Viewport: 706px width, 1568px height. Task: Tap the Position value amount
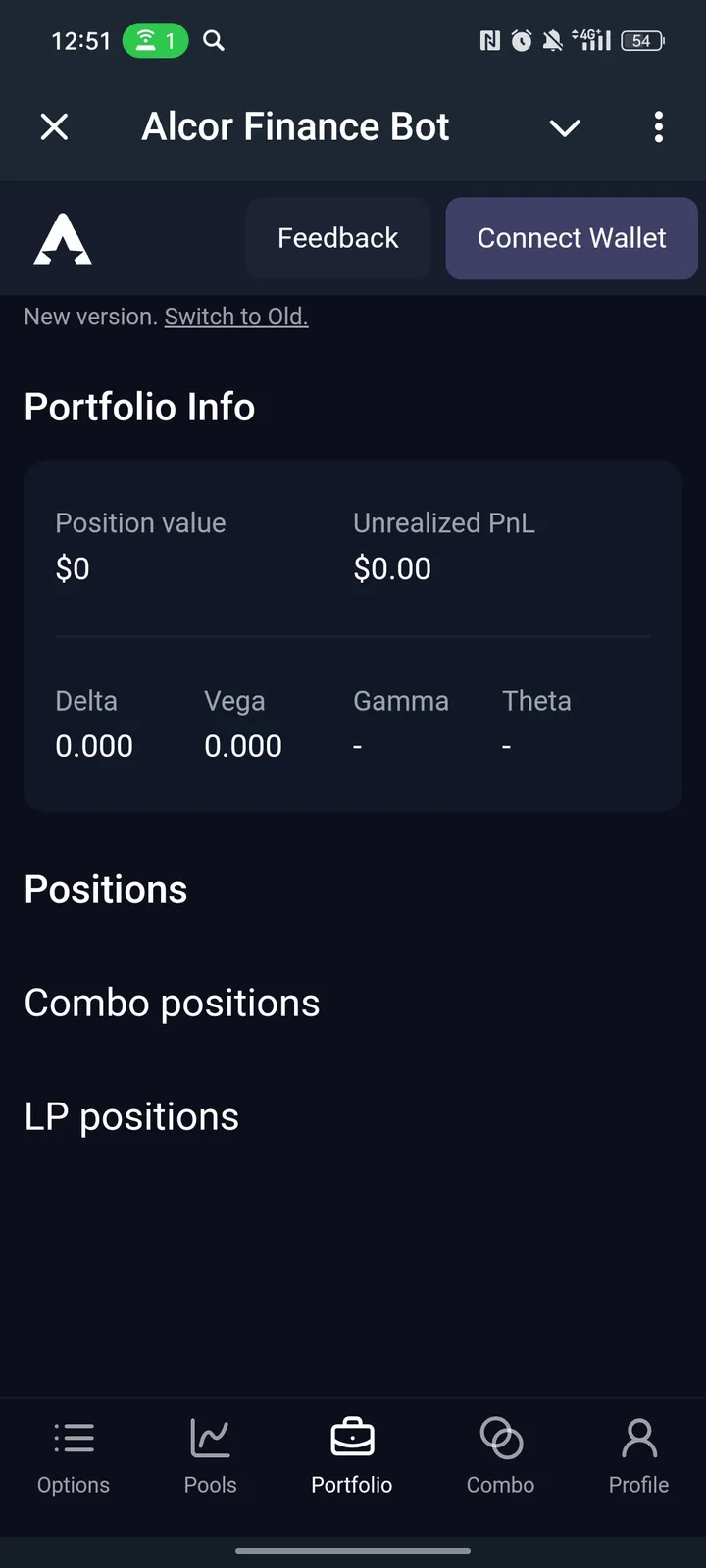coord(73,568)
